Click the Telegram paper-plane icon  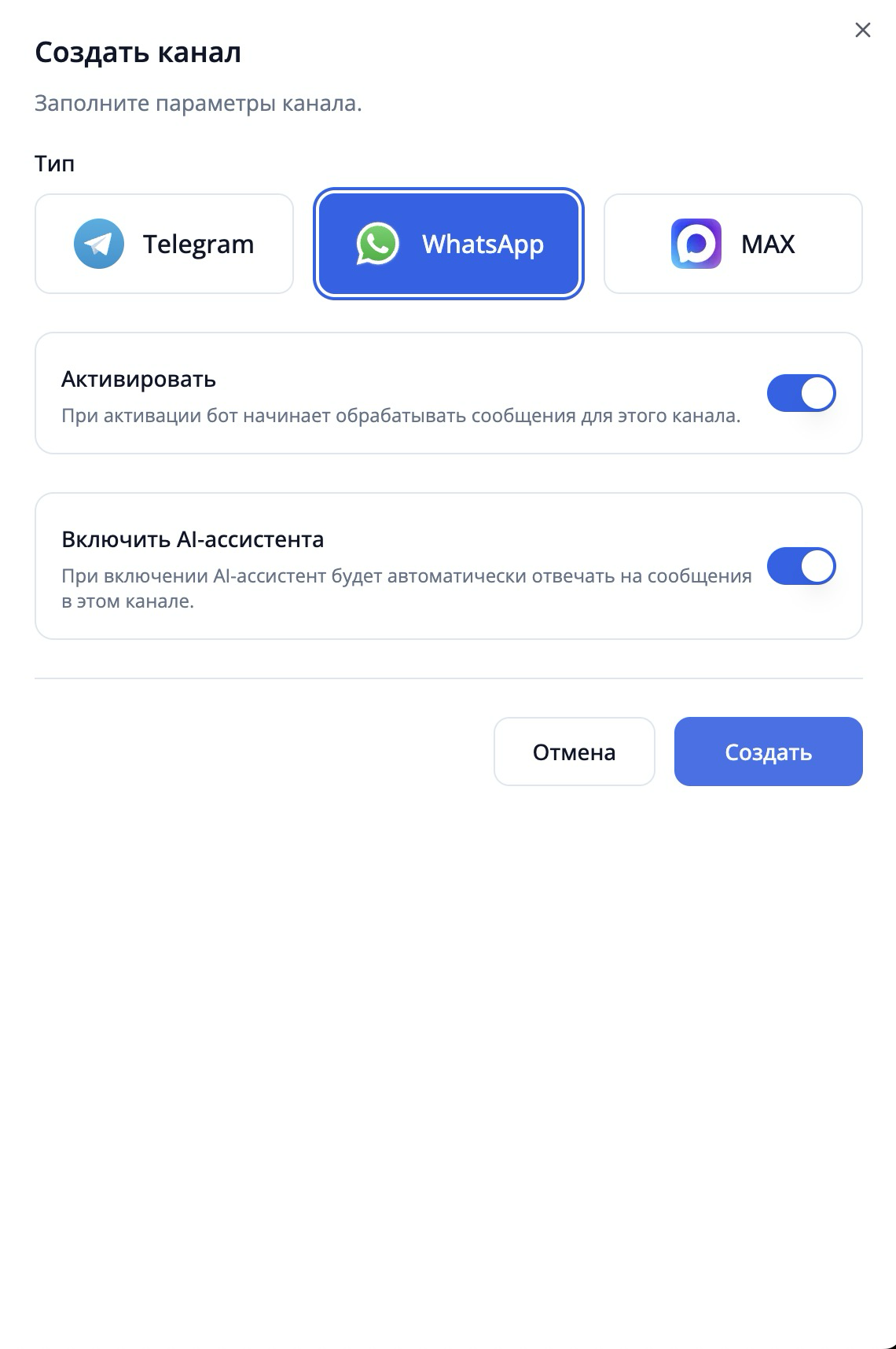click(x=99, y=244)
